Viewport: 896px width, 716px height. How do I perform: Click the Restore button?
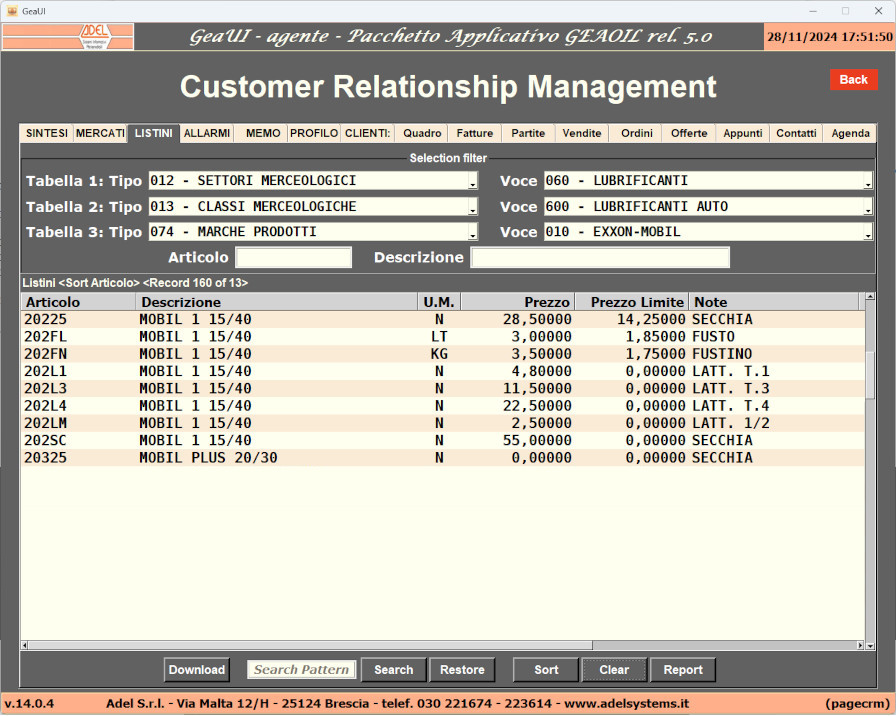[x=462, y=670]
